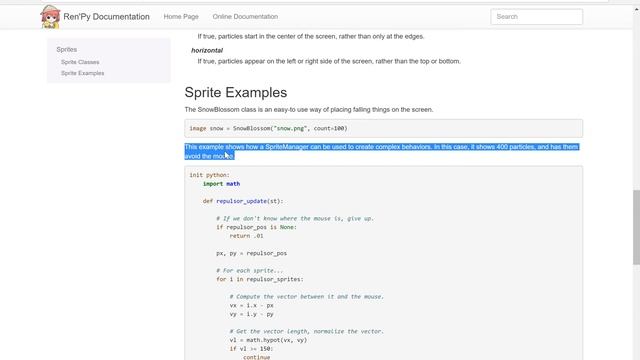This screenshot has height=360, width=640.
Task: Click the Sprite Examples heading
Action: pyautogui.click(x=236, y=92)
